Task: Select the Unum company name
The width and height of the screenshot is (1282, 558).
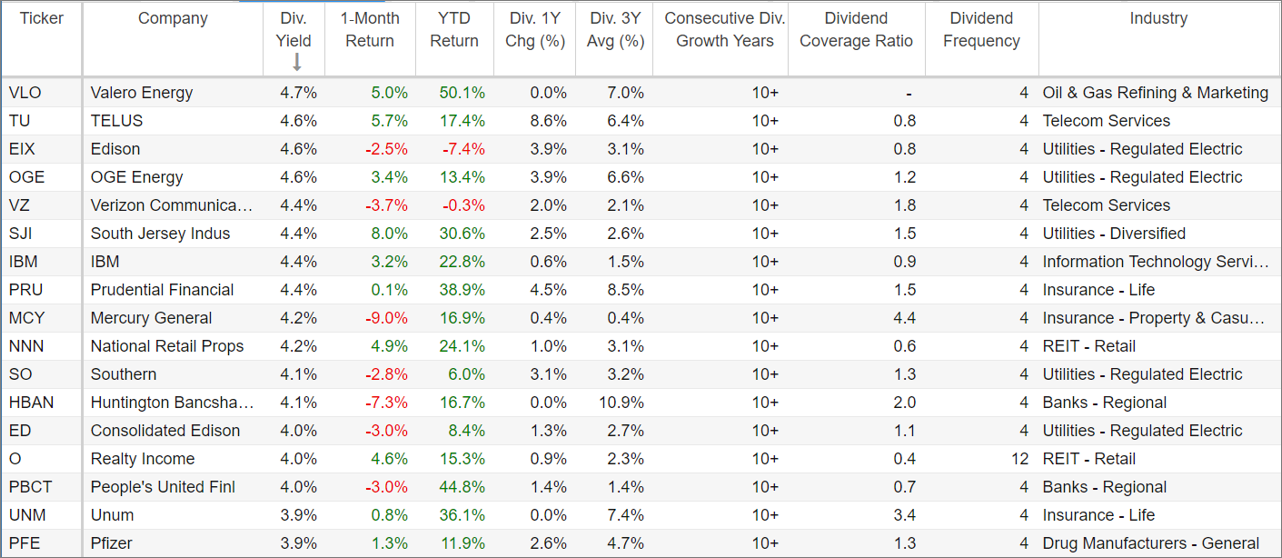Action: click(x=112, y=516)
